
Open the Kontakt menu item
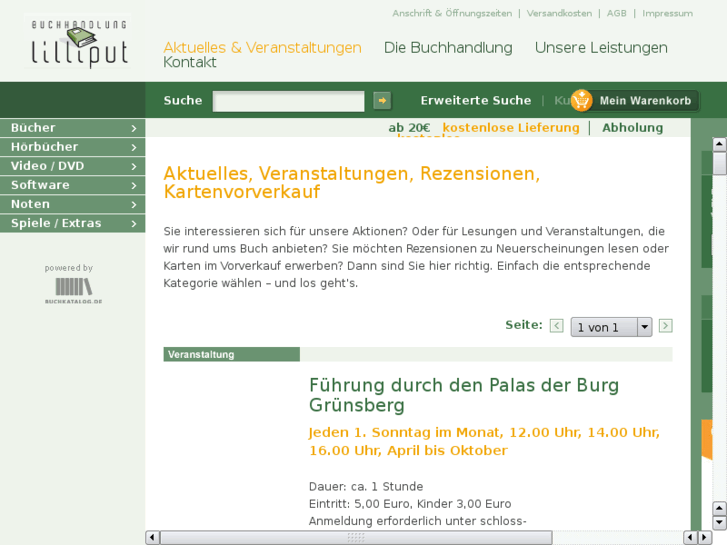point(190,62)
